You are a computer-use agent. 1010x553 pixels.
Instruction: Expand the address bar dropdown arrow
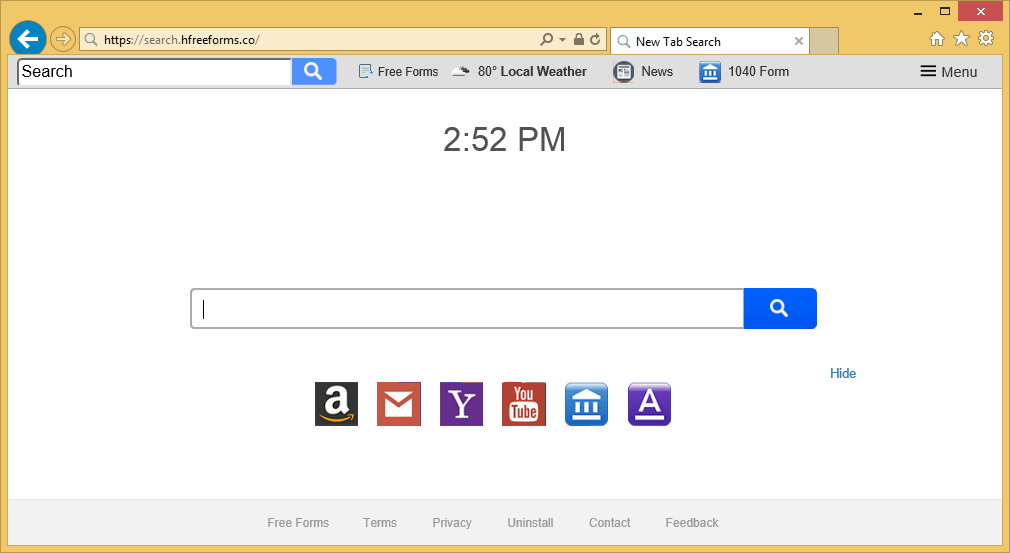click(562, 40)
